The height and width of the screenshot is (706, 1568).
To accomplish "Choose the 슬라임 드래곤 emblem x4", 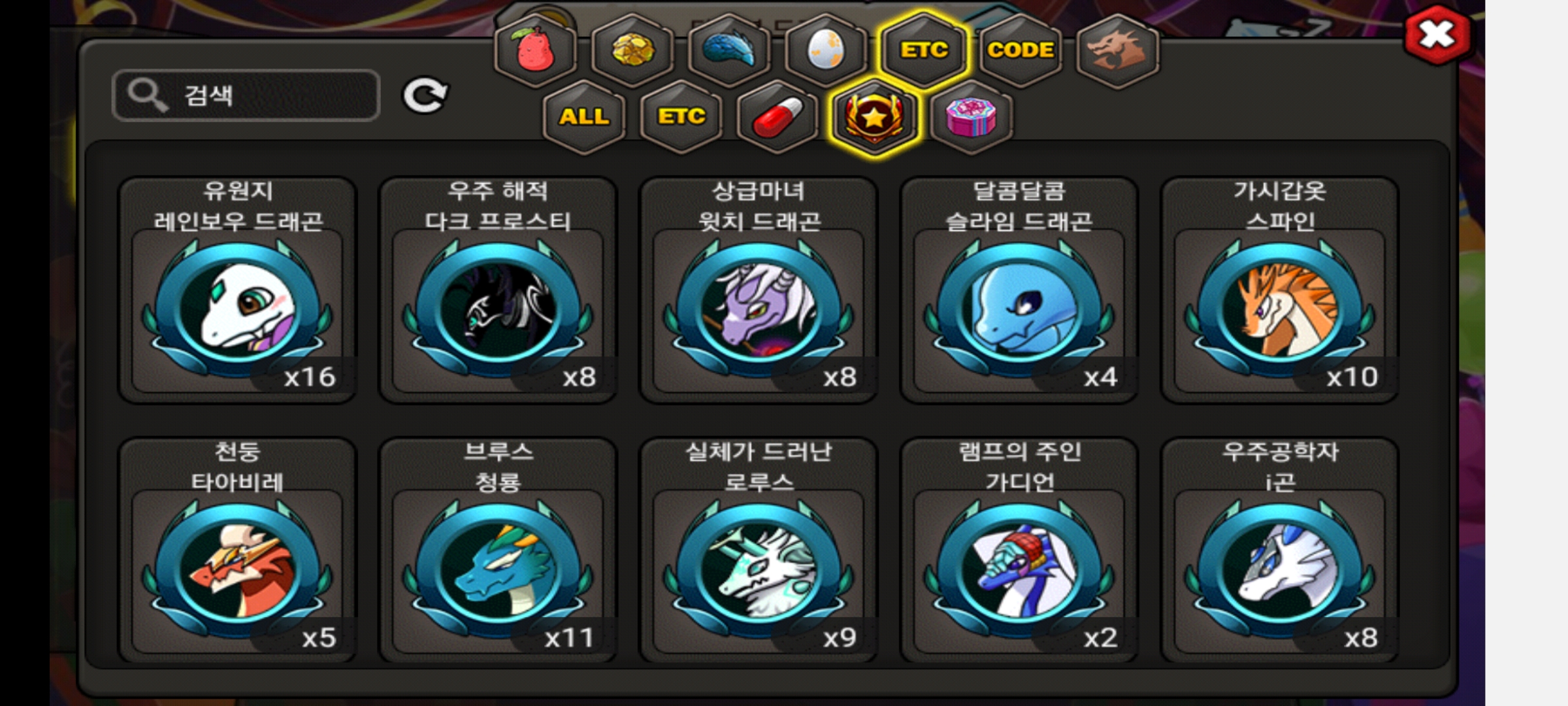I will tap(1019, 290).
